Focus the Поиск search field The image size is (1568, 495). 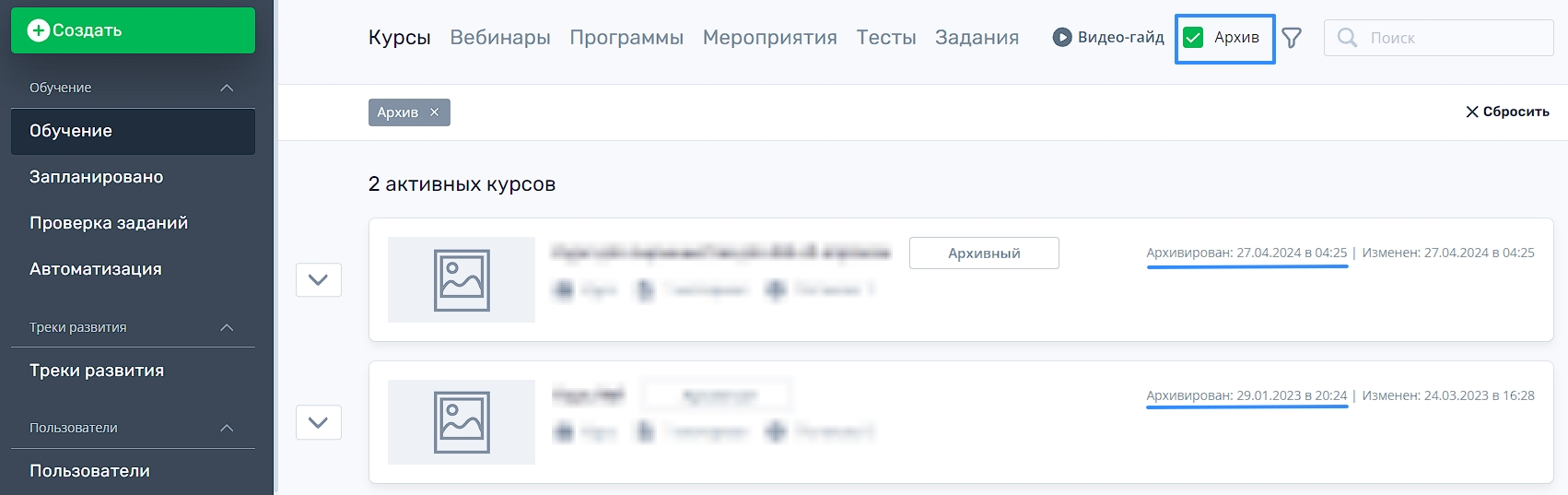pyautogui.click(x=1439, y=38)
